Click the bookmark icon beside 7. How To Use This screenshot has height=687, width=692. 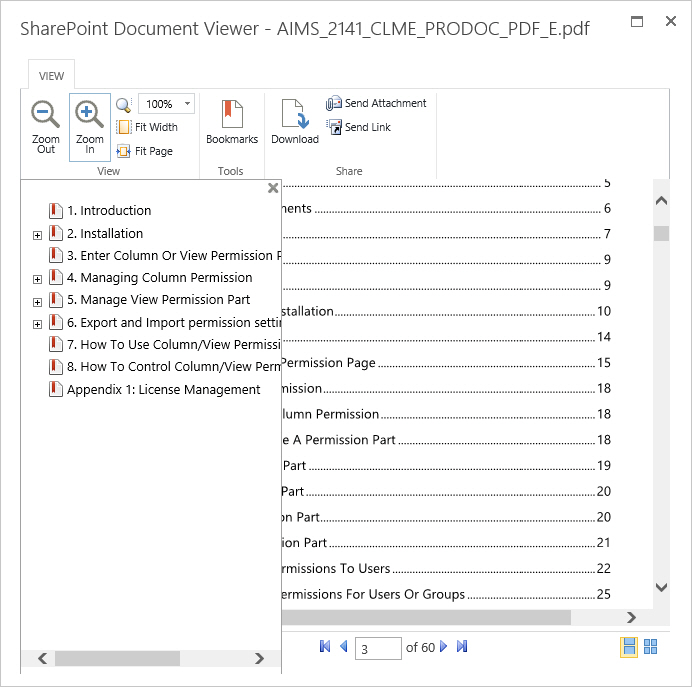point(56,344)
